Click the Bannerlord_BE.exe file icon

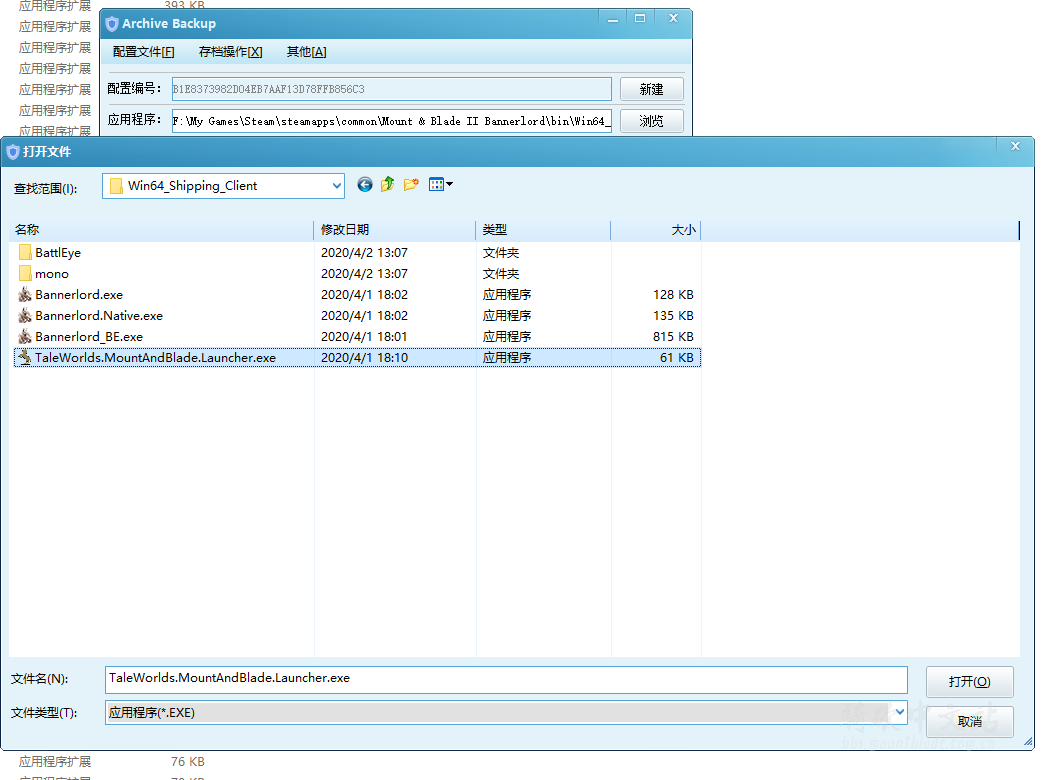pyautogui.click(x=25, y=337)
